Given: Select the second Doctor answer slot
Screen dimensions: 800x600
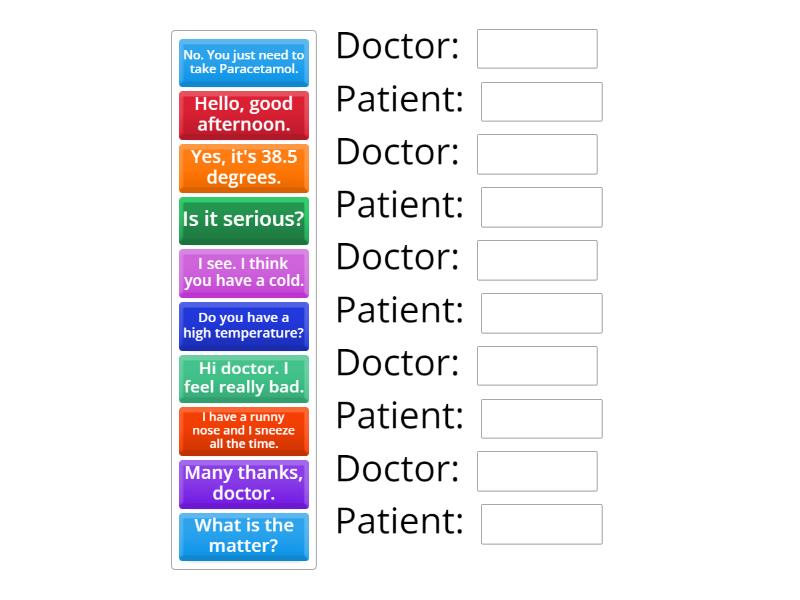Looking at the screenshot, I should coord(536,154).
